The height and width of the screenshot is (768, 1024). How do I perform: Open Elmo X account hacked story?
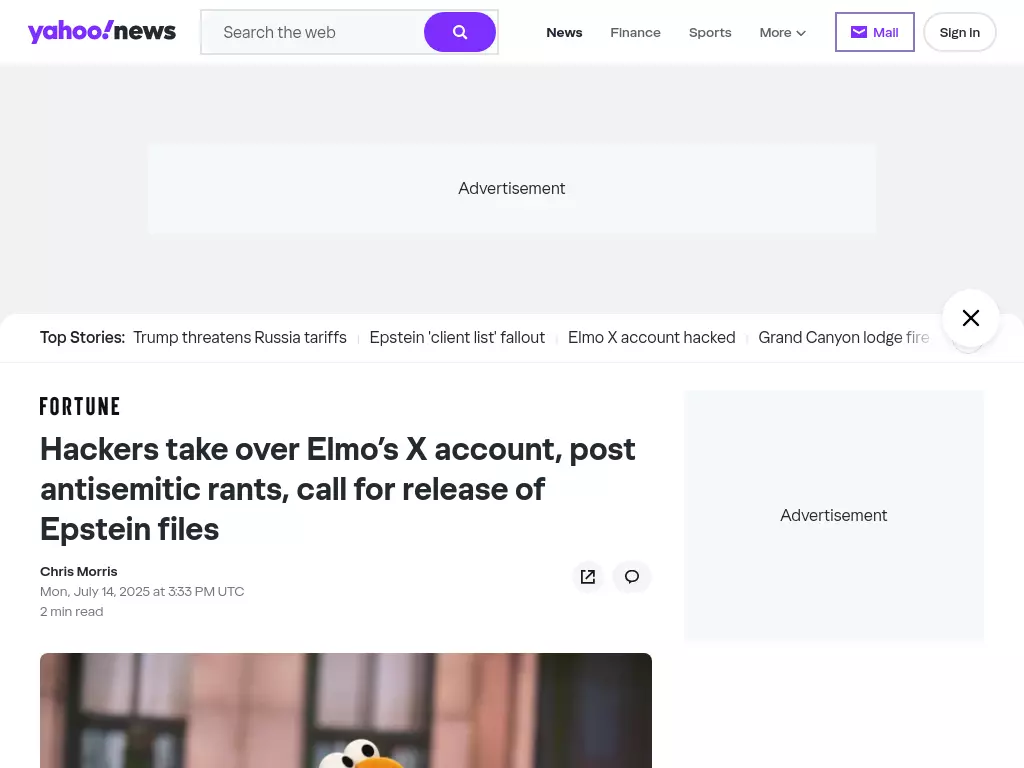coord(652,338)
